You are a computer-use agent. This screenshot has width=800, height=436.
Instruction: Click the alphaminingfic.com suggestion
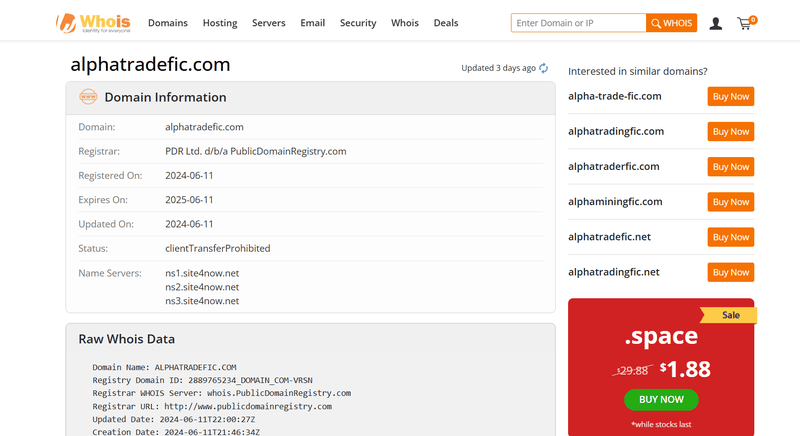(x=615, y=202)
